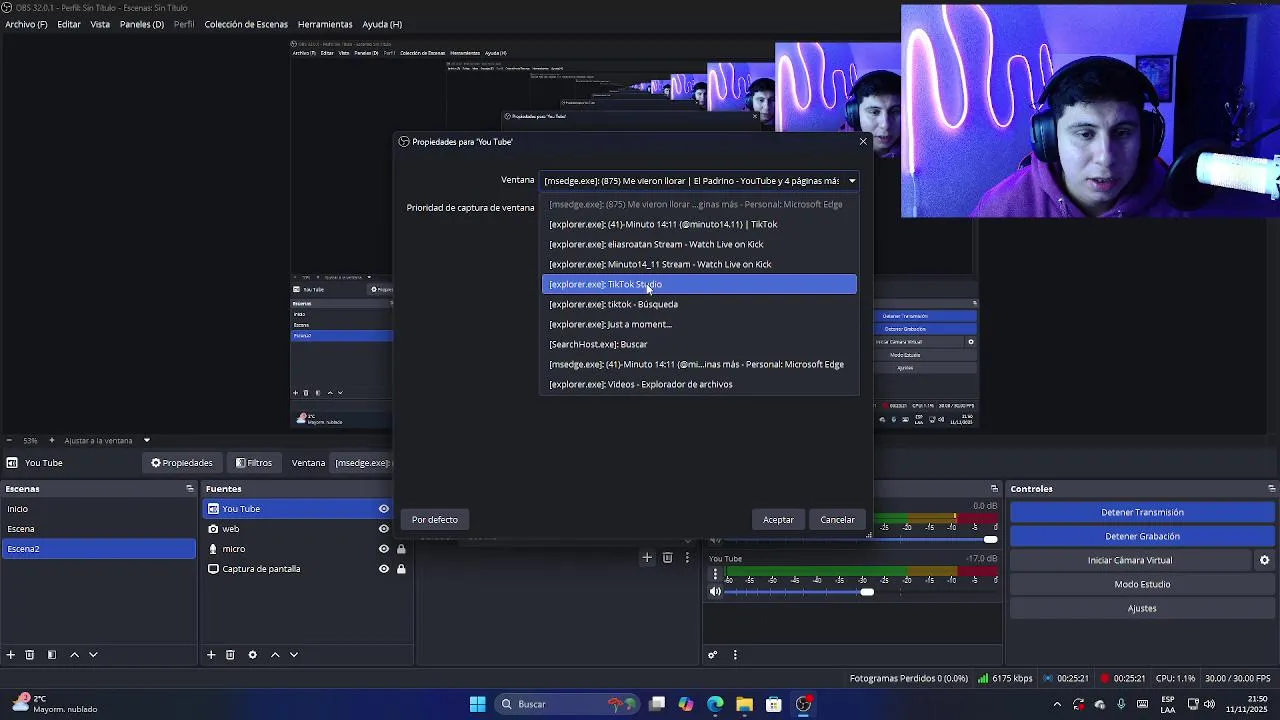Open the Ventana window dropdown
This screenshot has height=720, width=1280.
coord(699,181)
